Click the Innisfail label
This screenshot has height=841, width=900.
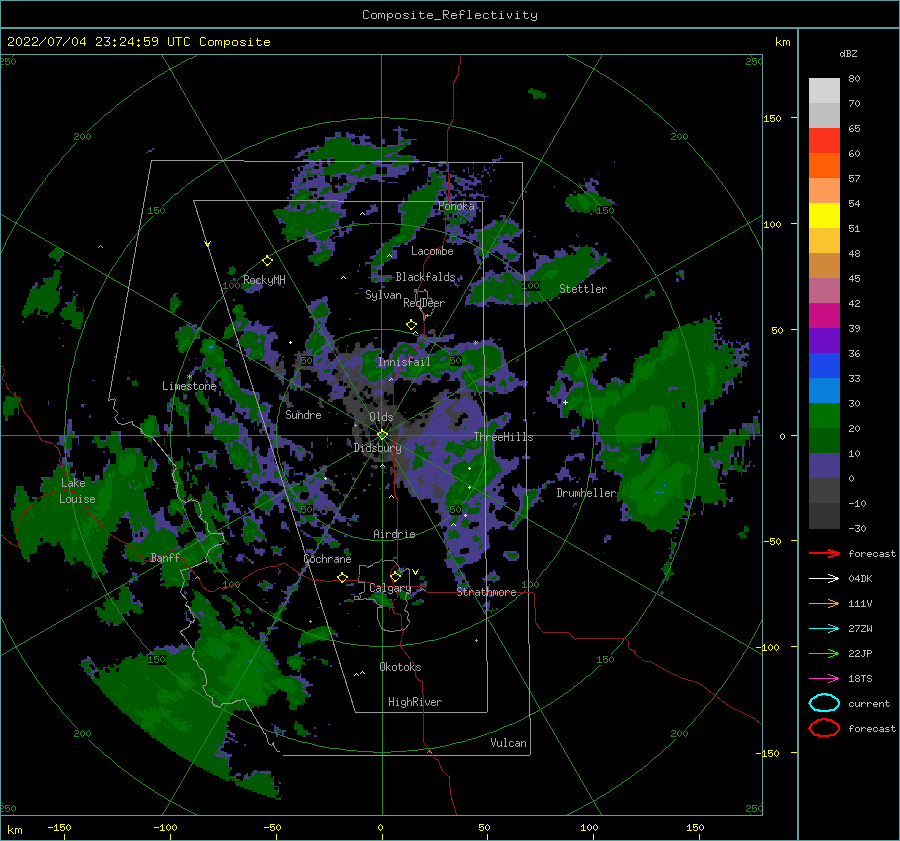pyautogui.click(x=404, y=362)
